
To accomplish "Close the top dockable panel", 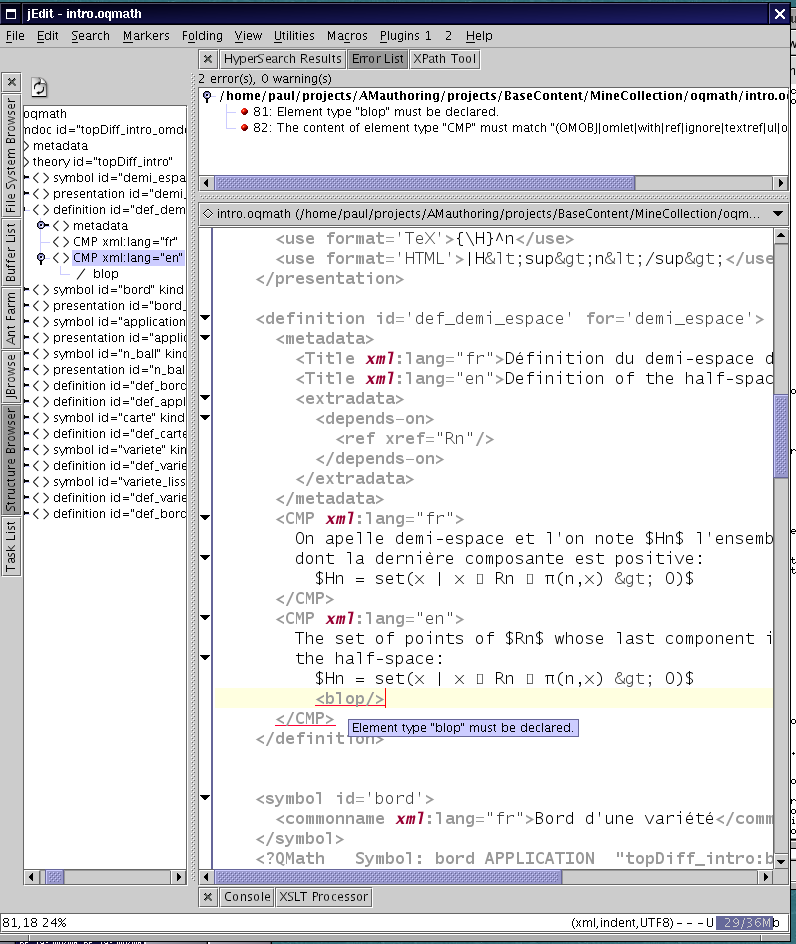I will coord(208,59).
